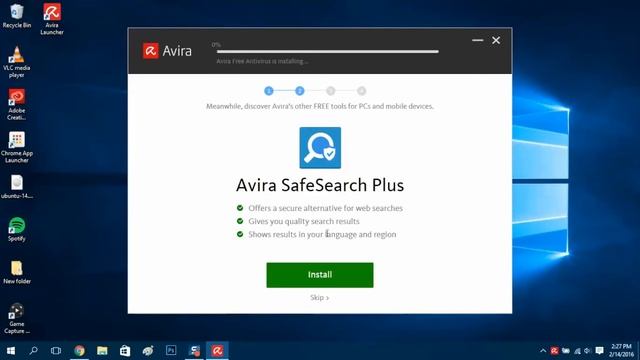The width and height of the screenshot is (640, 360).
Task: Click the 'Meanwhile, discover Avira's other FREE tools' text
Action: (320, 106)
